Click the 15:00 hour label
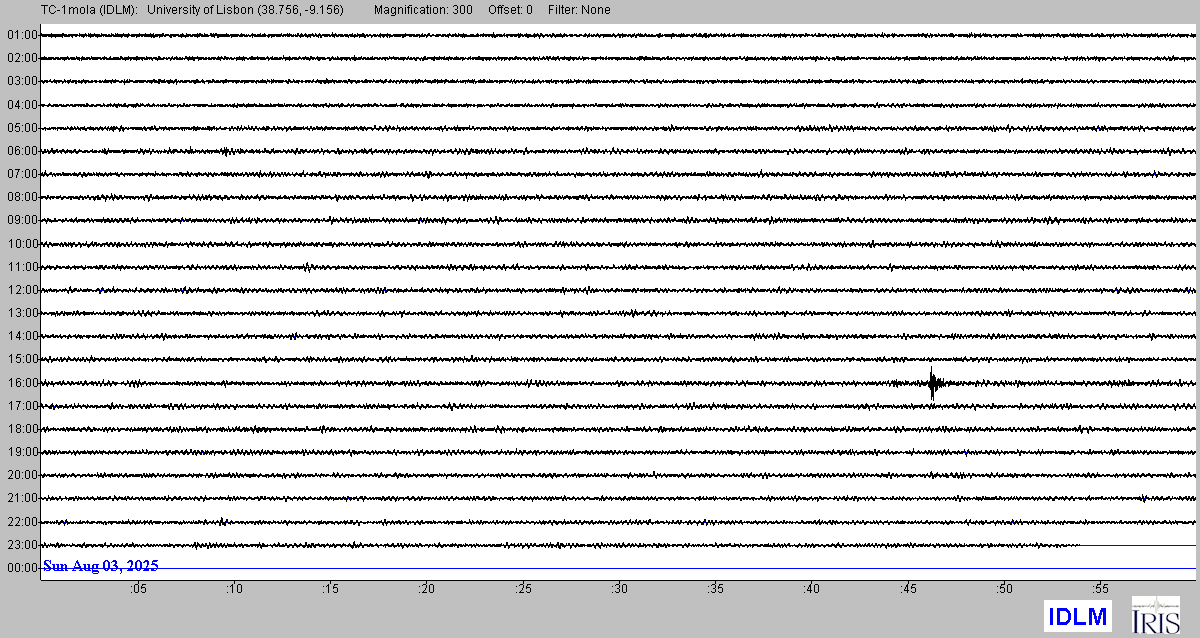This screenshot has height=638, width=1200. [22, 359]
